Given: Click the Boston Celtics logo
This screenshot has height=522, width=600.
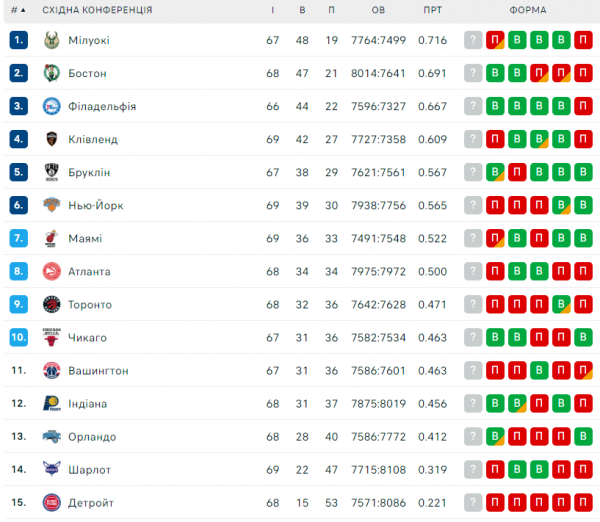Looking at the screenshot, I should 52,73.
